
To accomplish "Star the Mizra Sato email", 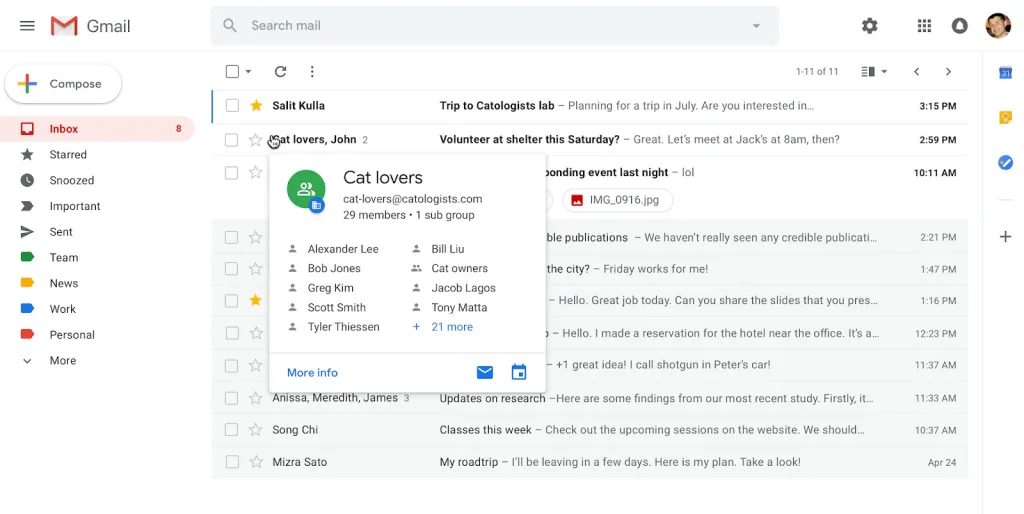I will [255, 462].
